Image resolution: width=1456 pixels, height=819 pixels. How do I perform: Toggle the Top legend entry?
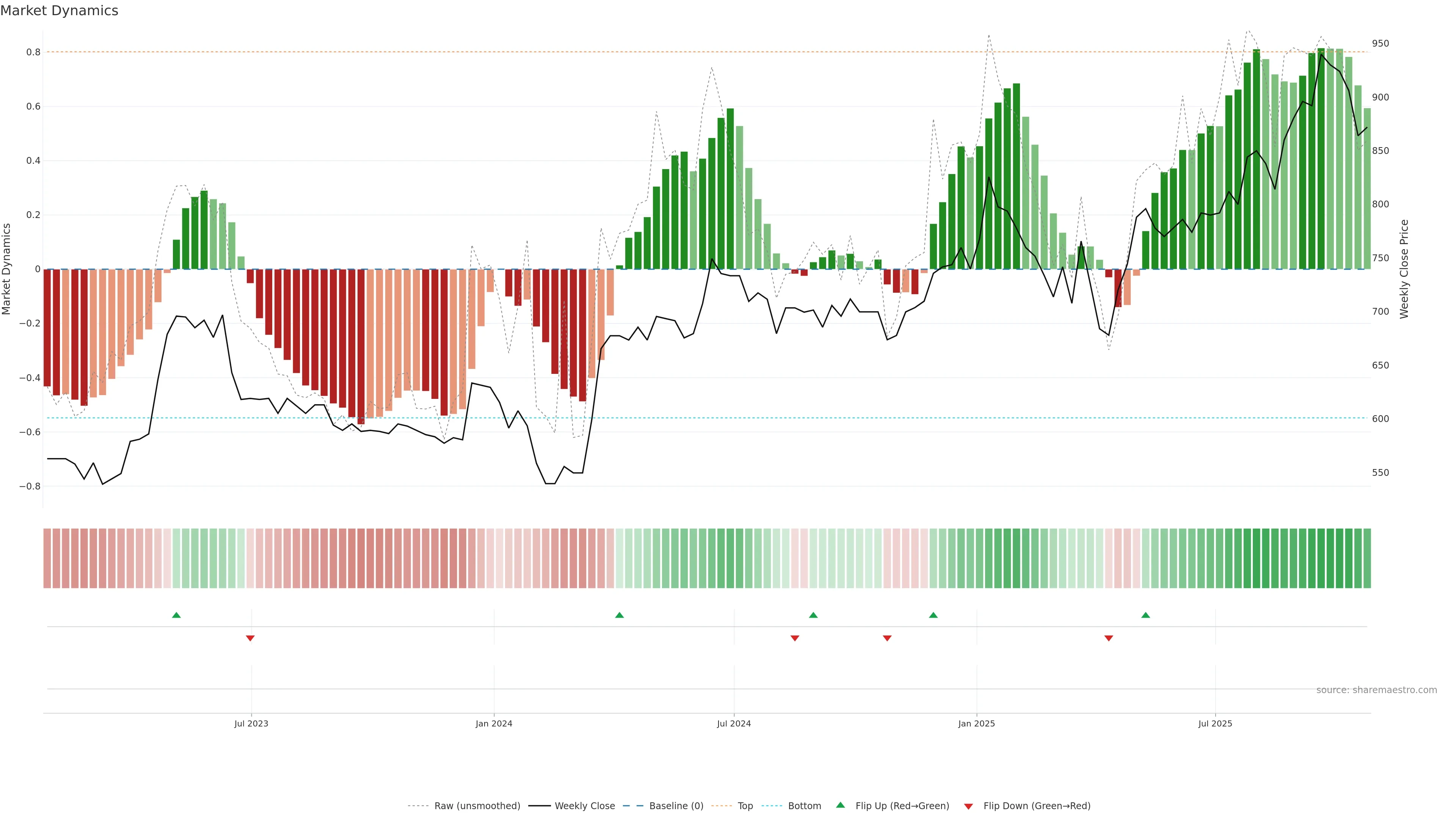(745, 806)
